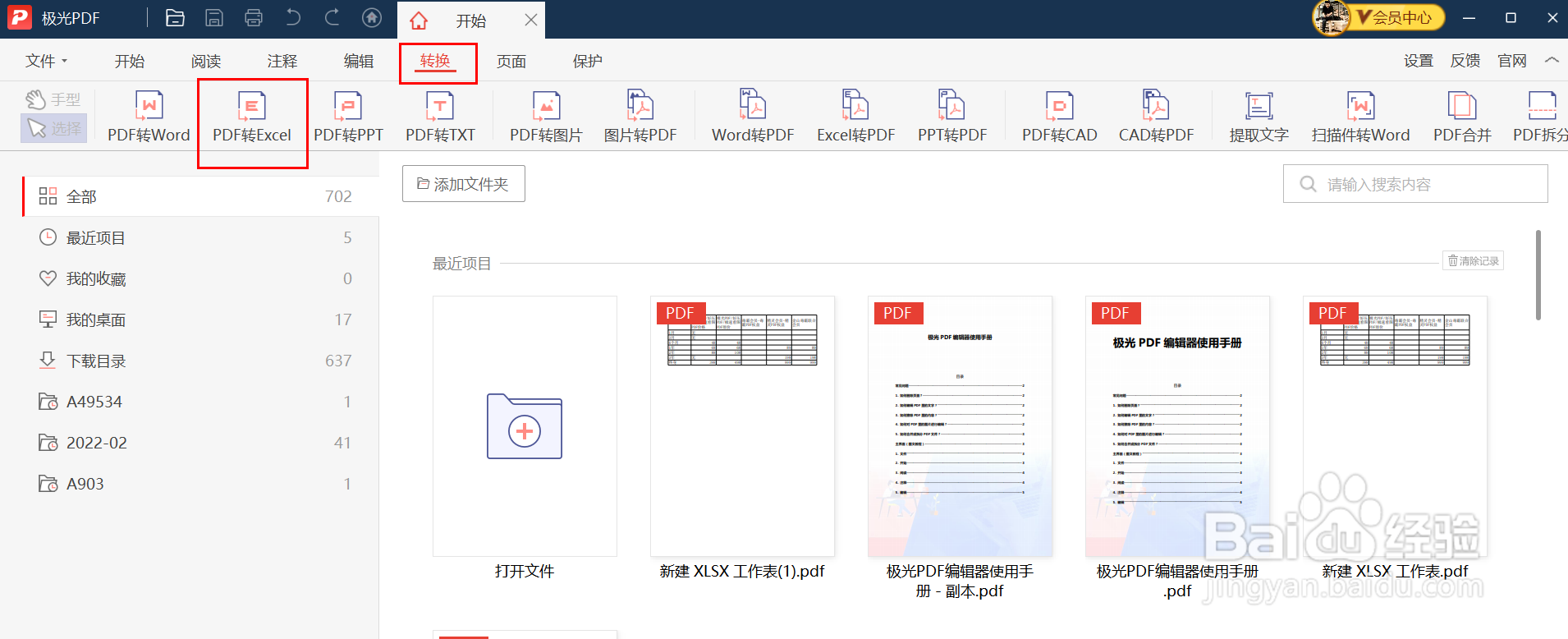The image size is (1568, 639).
Task: Click the round home icon in title bar
Action: [x=372, y=18]
